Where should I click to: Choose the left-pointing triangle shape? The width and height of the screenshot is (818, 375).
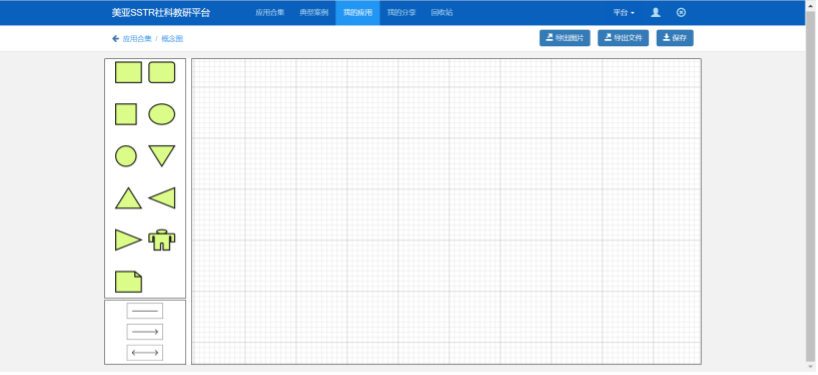162,198
